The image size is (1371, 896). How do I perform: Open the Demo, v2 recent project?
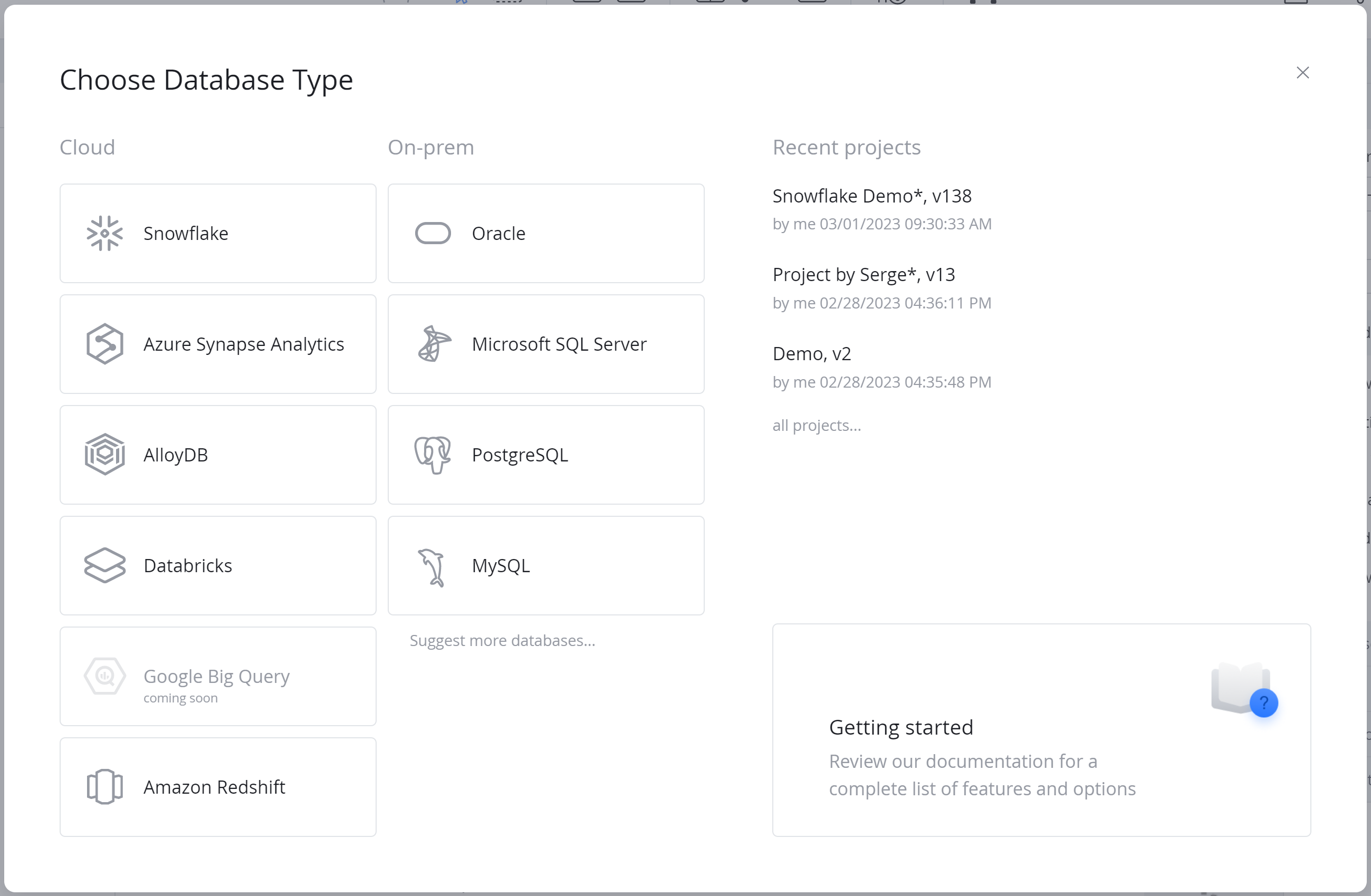pos(811,353)
